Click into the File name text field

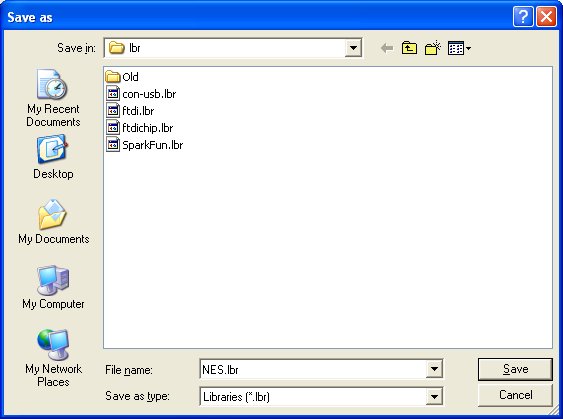(313, 369)
